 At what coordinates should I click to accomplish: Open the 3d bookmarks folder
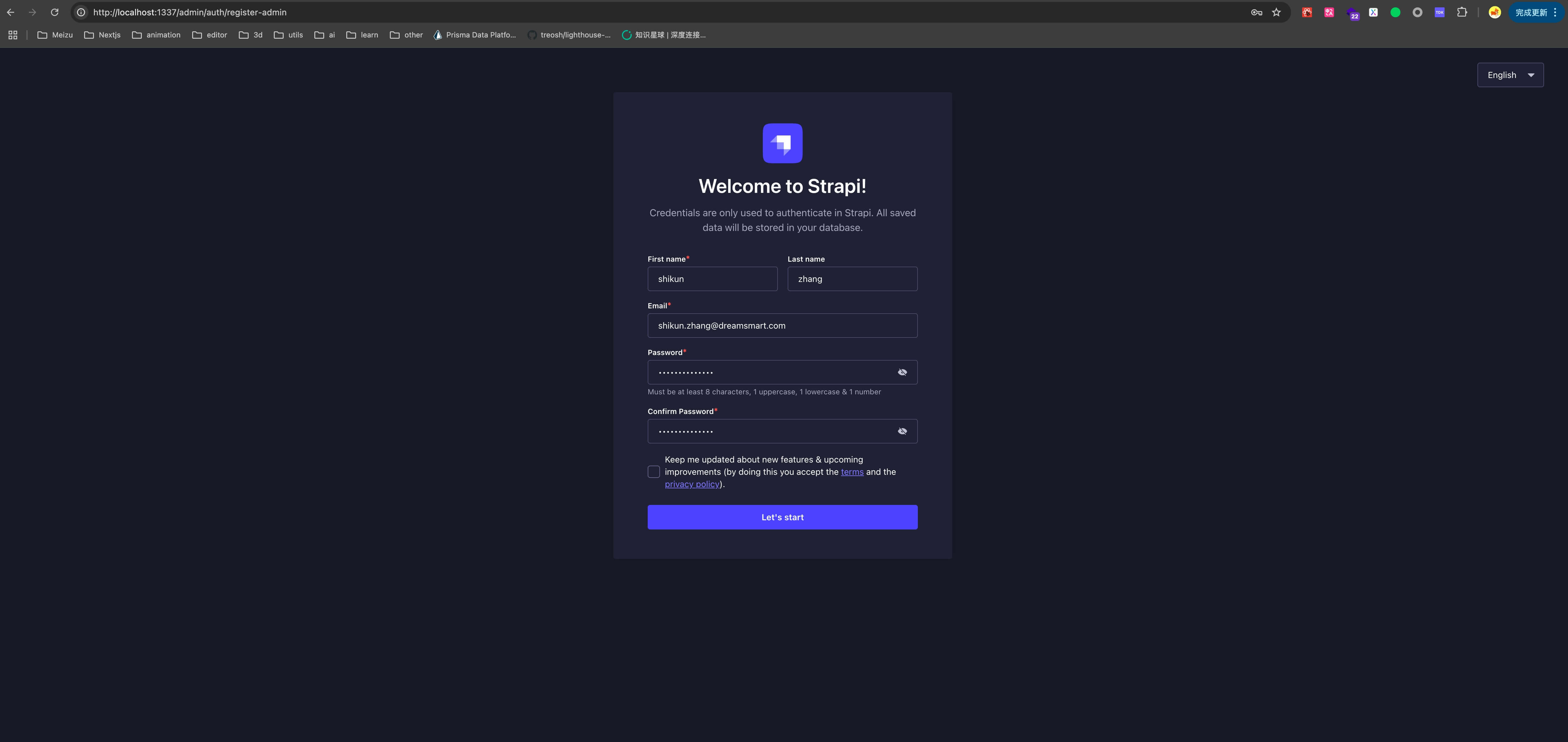pos(251,35)
